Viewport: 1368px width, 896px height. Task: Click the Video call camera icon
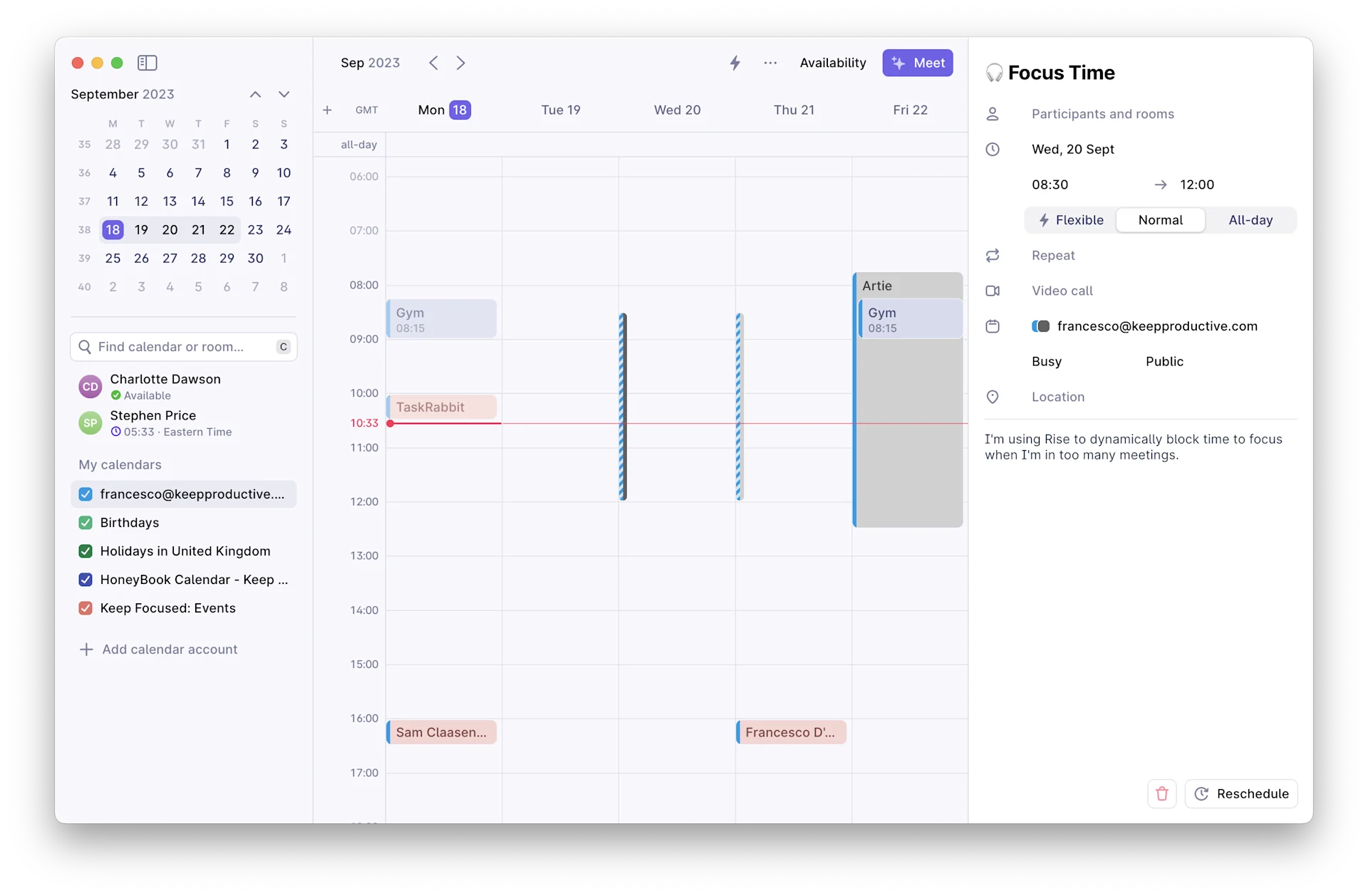coord(993,291)
